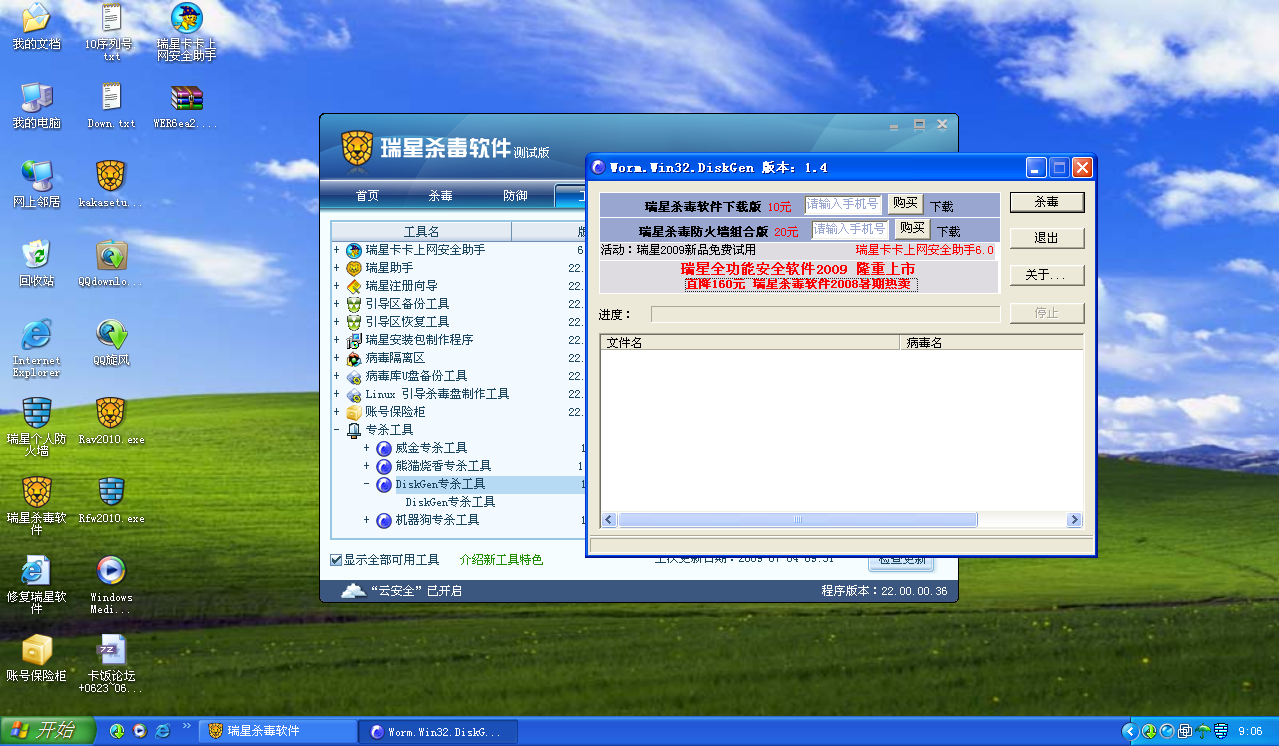
Task: Select the DiskGen专杀工具 child row
Action: point(450,502)
